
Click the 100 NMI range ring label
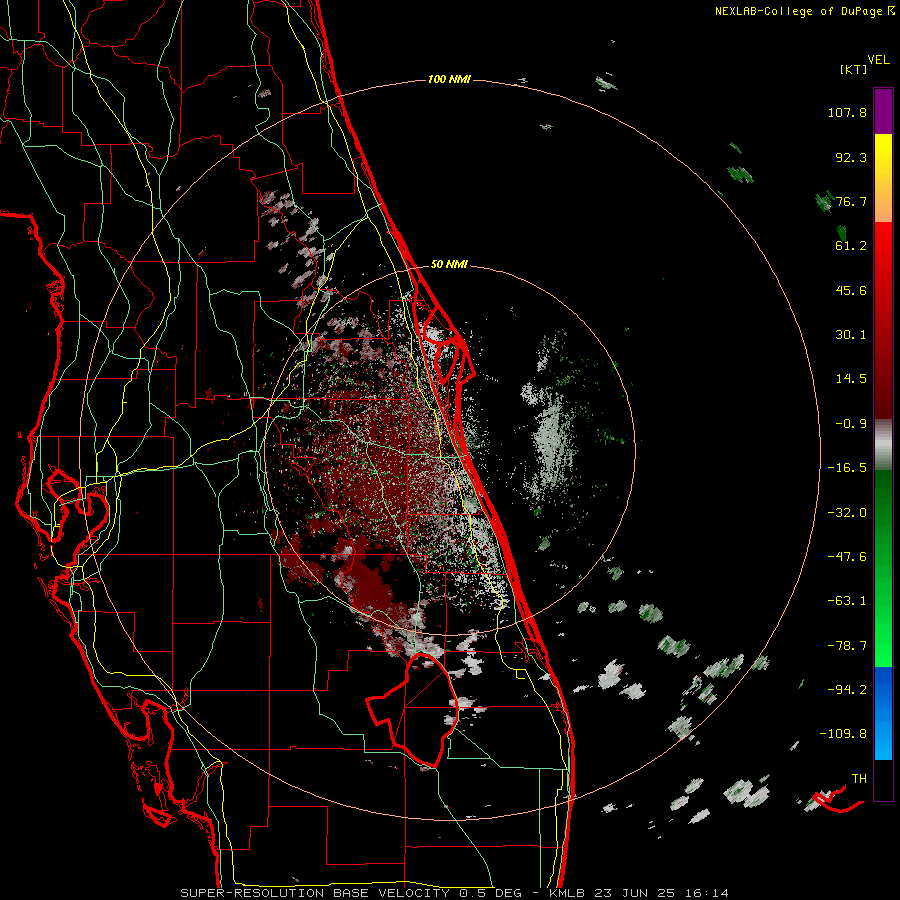pos(449,79)
